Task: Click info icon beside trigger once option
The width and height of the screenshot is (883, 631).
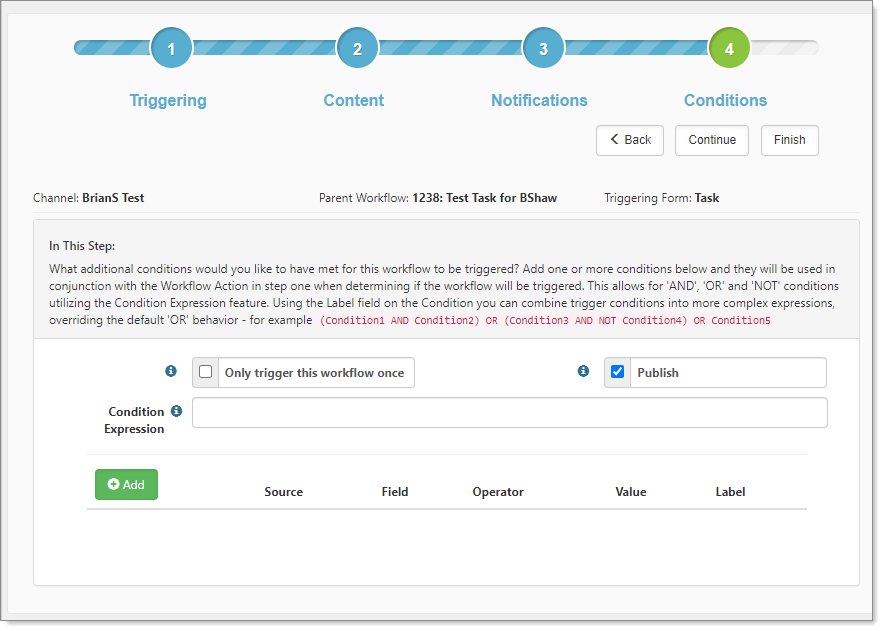Action: pos(170,372)
